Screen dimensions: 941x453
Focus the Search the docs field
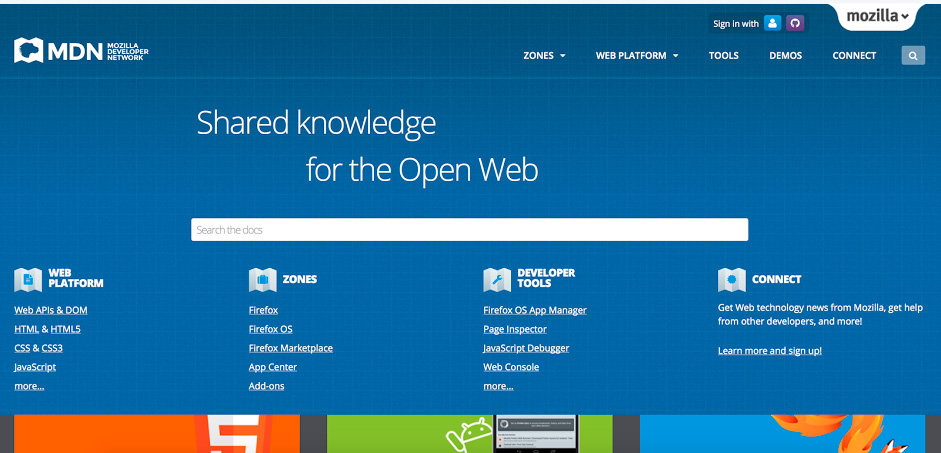tap(469, 230)
